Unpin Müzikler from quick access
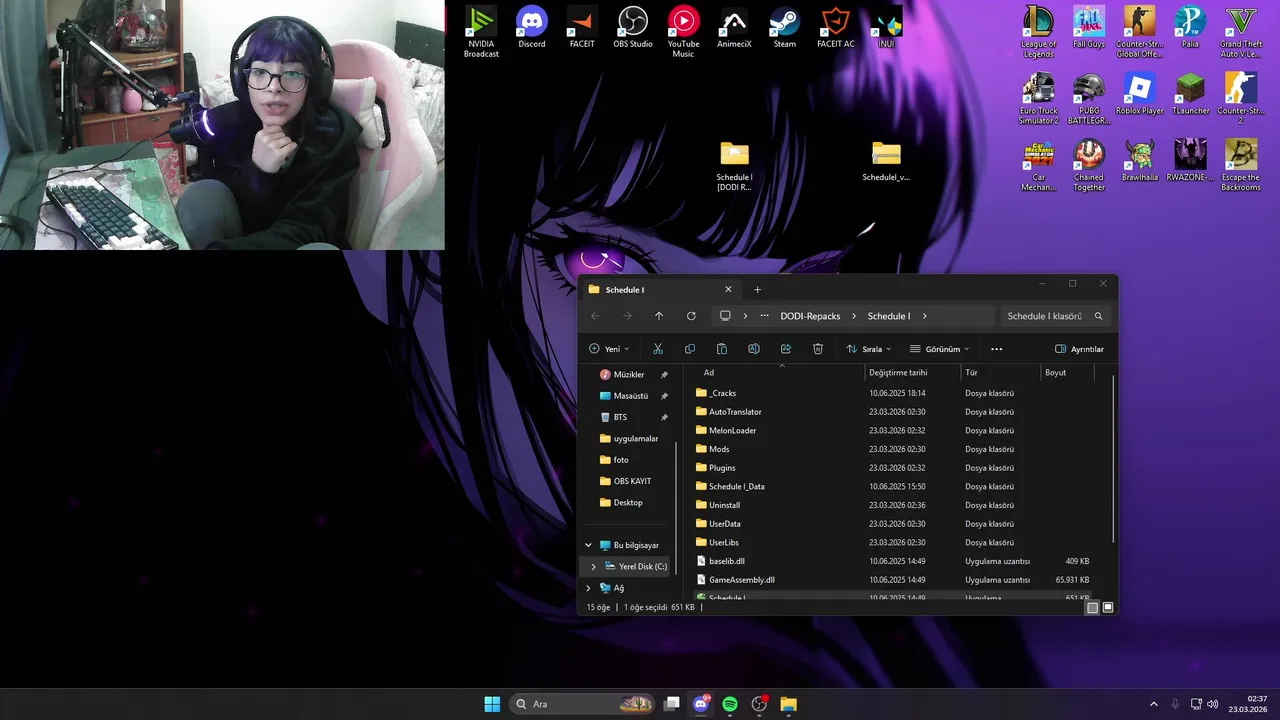The image size is (1280, 720). point(664,374)
